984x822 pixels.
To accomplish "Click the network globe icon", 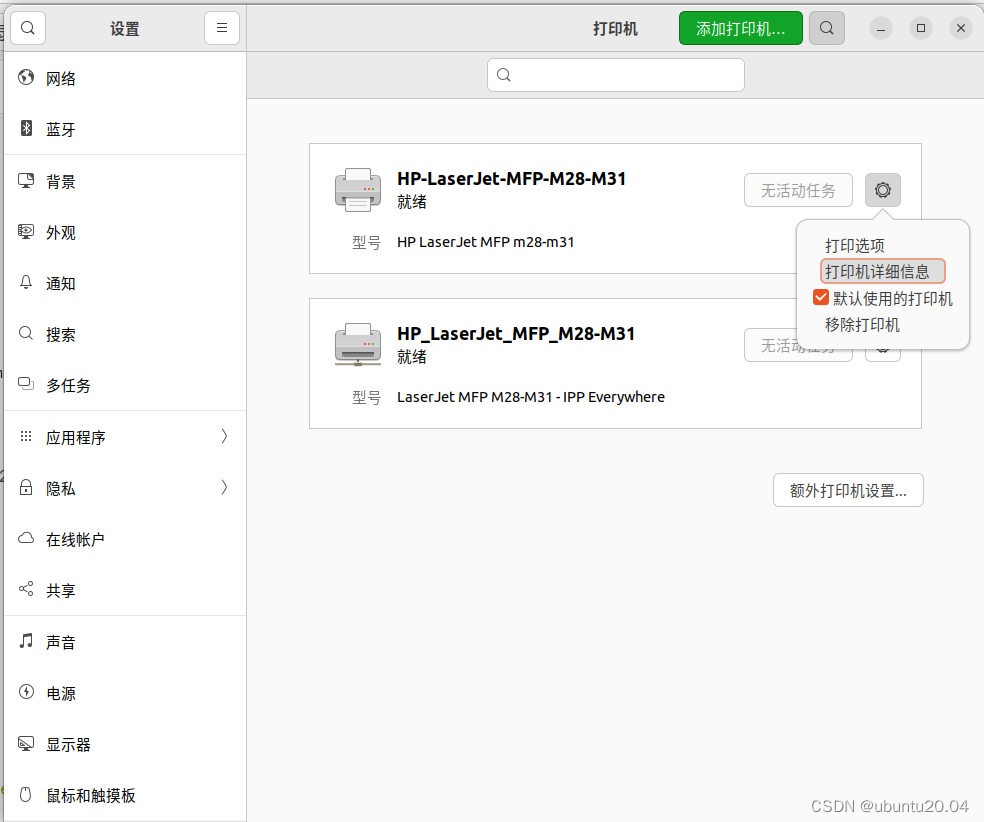I will coord(26,77).
